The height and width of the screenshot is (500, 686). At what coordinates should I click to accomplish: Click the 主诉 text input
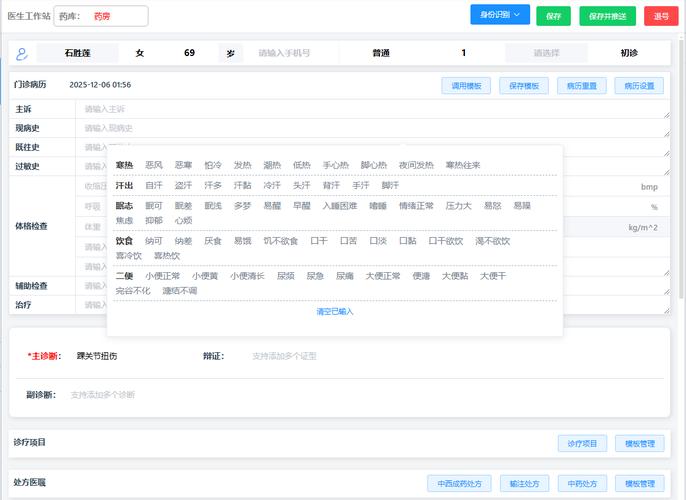tap(372, 109)
